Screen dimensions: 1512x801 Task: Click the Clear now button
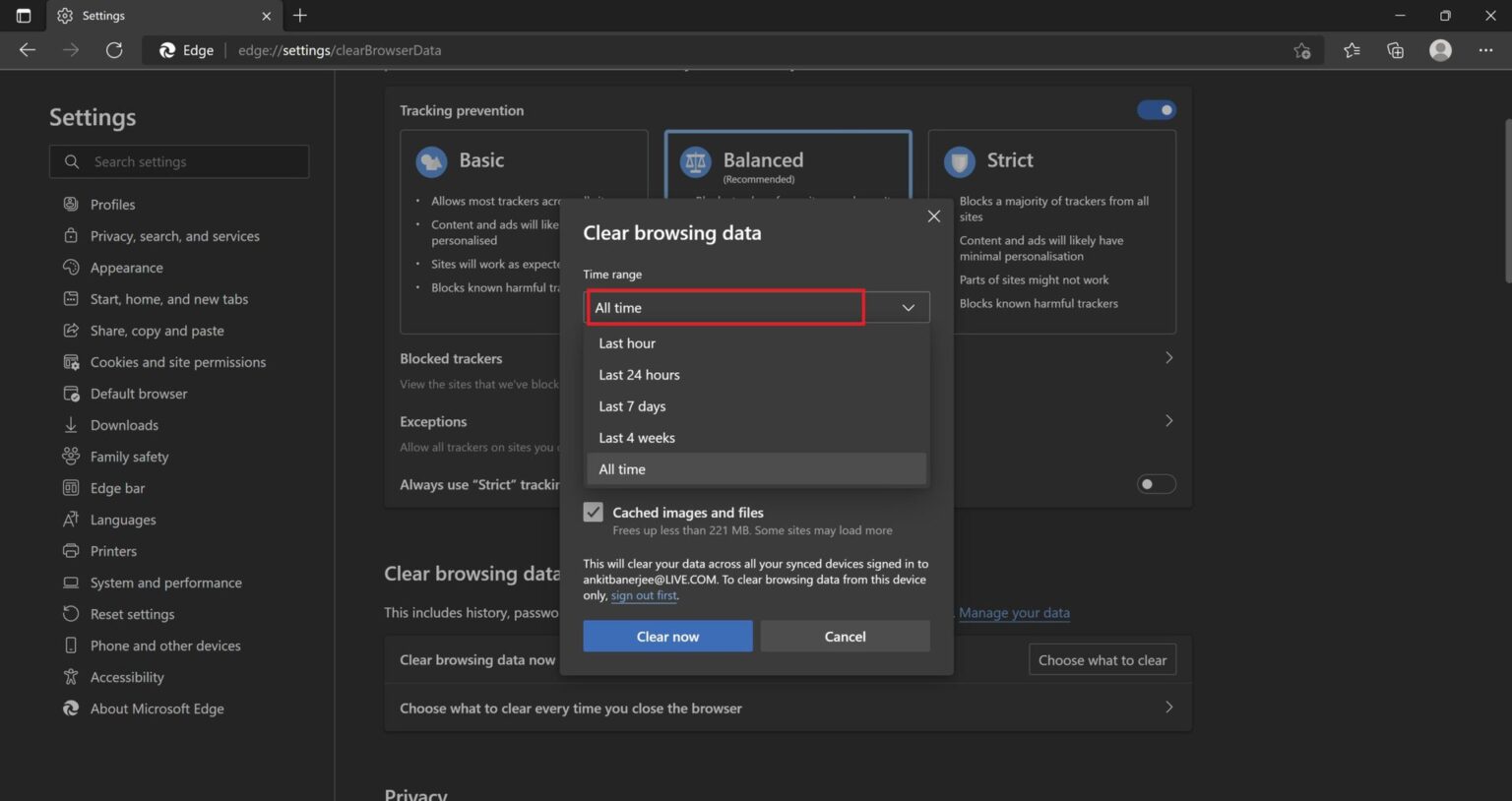[666, 636]
